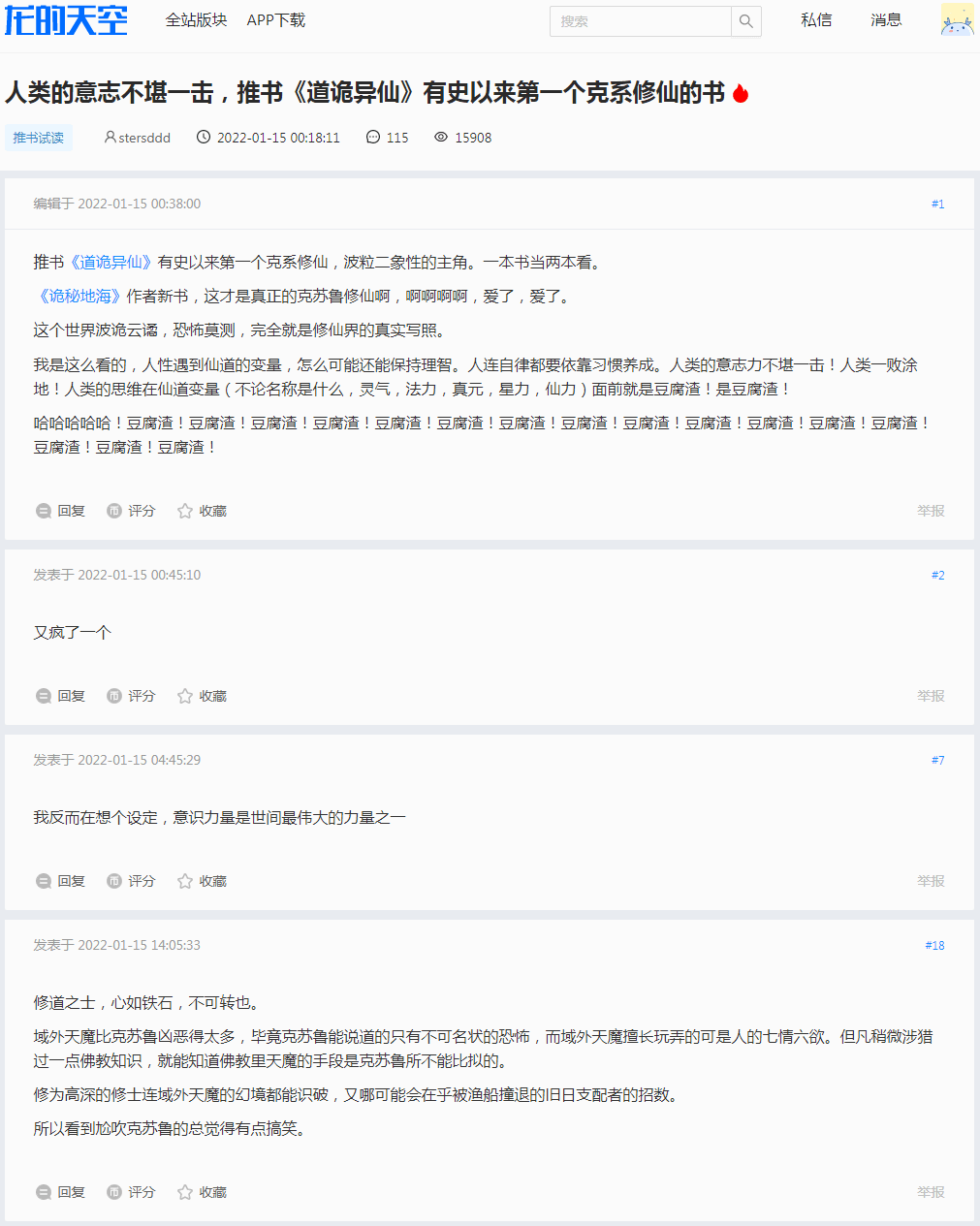Click the reply count bubble icon
This screenshot has width=980, height=1226.
tap(373, 138)
